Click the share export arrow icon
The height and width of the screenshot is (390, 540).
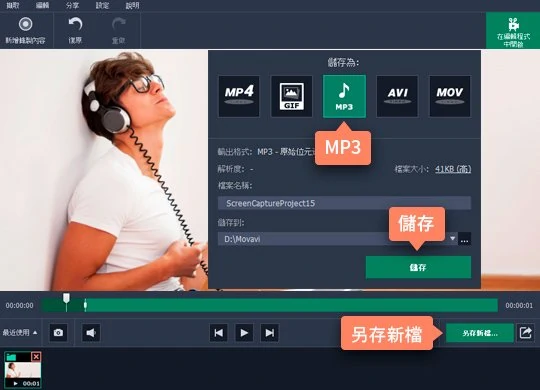coord(525,333)
